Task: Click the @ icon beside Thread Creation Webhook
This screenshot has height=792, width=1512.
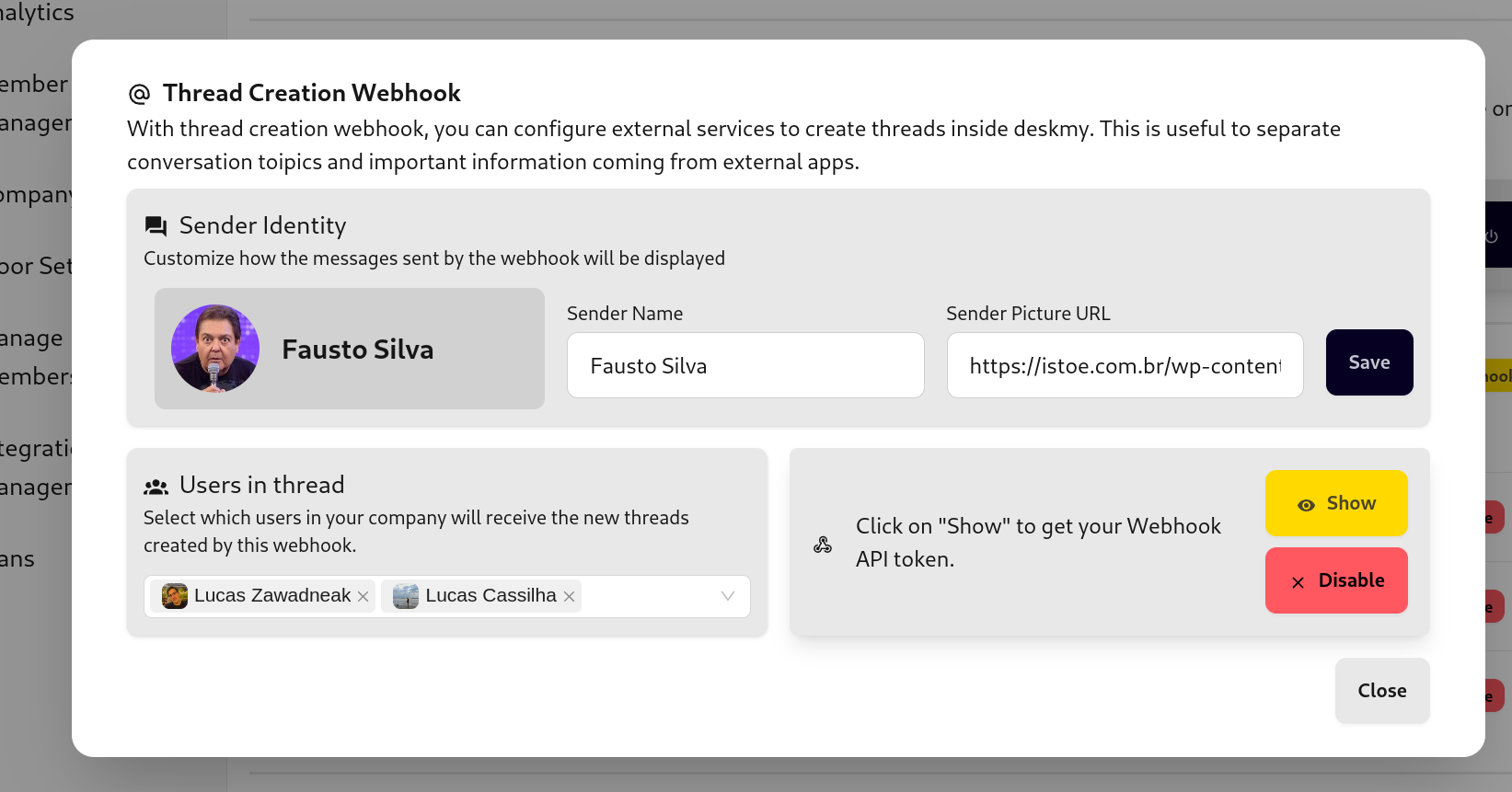Action: point(139,94)
